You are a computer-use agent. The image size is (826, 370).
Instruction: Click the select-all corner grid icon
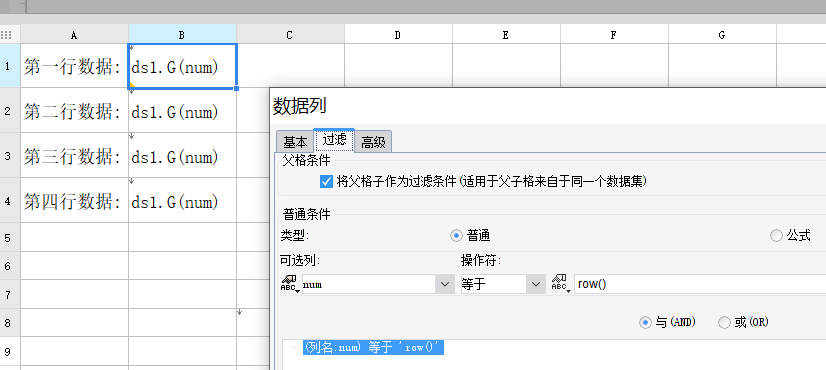point(6,35)
